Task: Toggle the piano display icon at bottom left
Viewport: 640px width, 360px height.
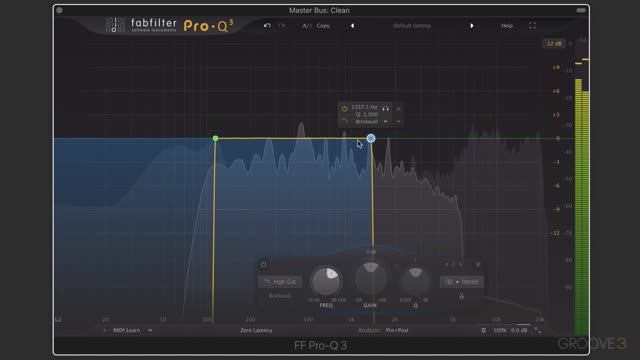Action: [58, 320]
